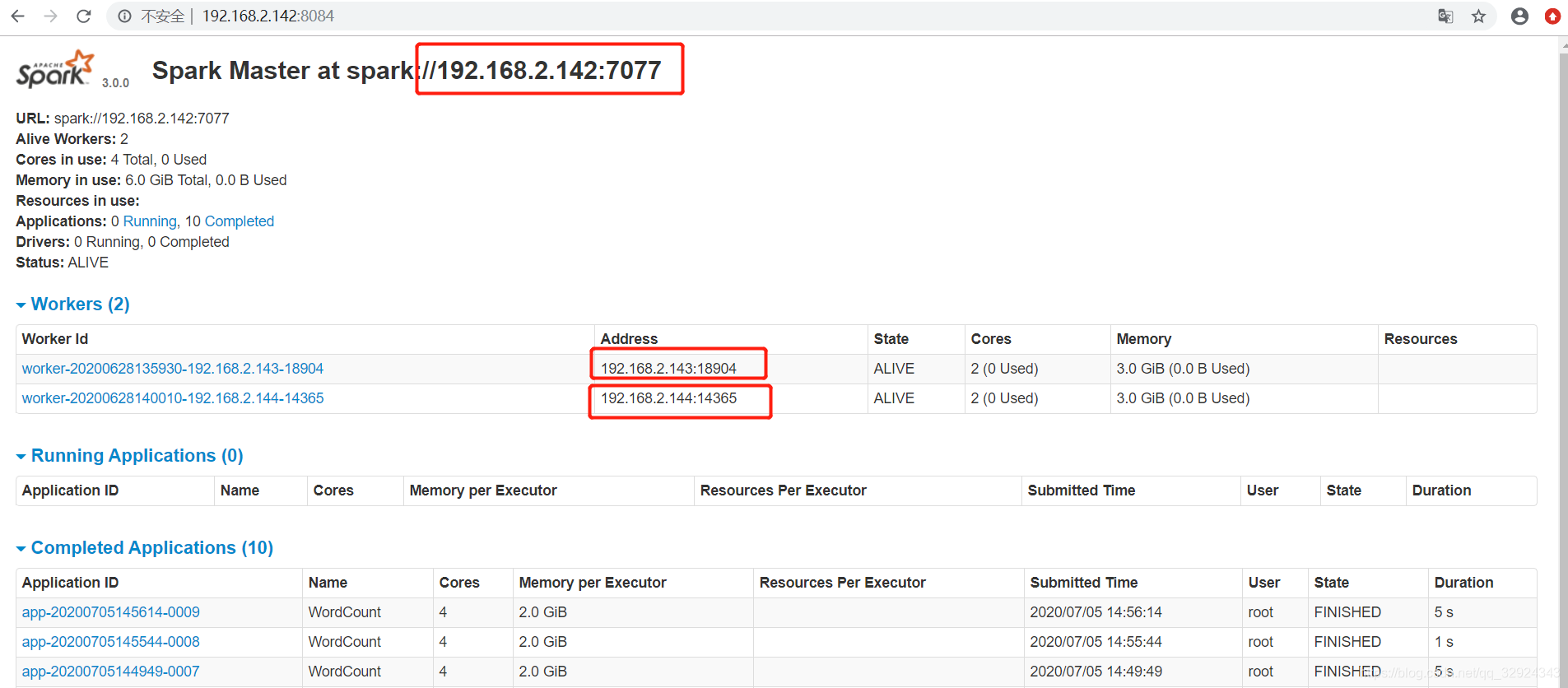Go forward in browser history
Viewport: 1568px width, 688px height.
click(50, 16)
